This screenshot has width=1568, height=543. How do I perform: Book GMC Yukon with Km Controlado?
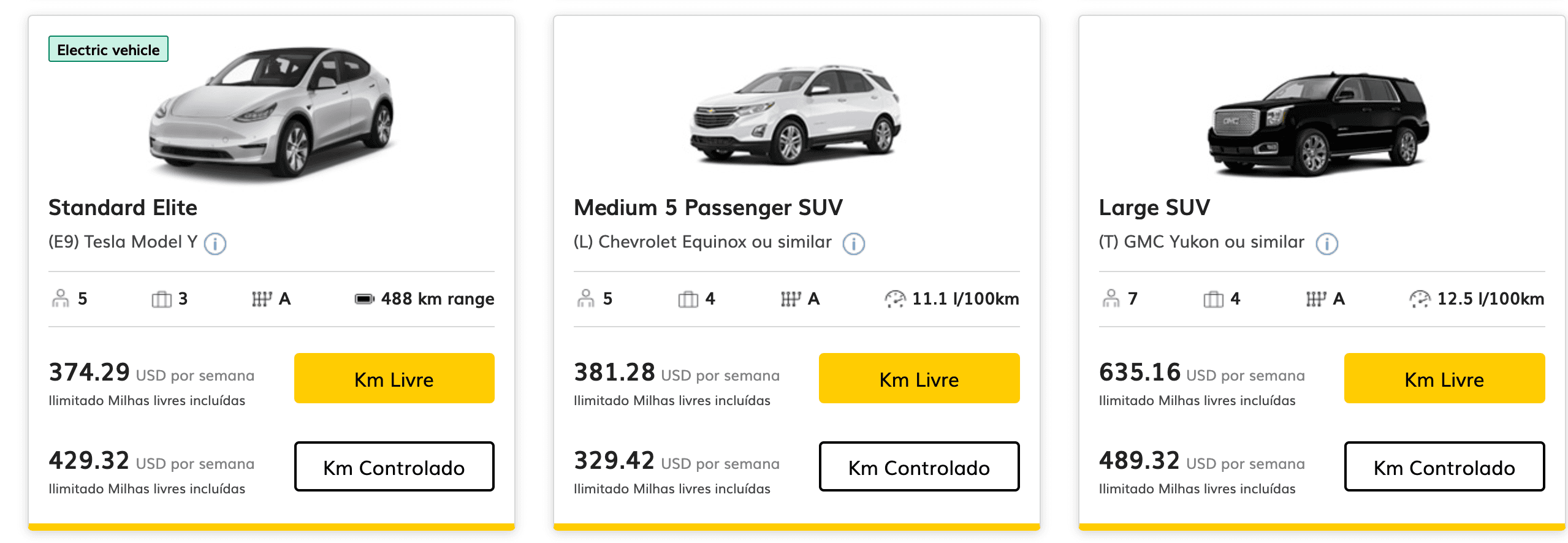(1444, 466)
